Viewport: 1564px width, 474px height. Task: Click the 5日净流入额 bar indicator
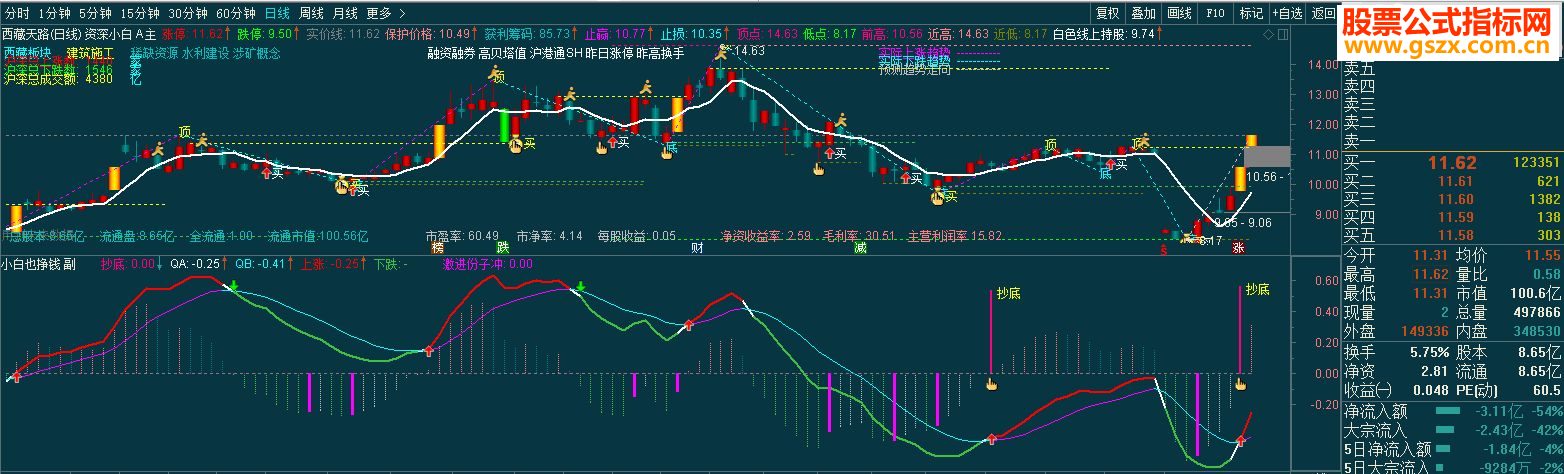1441,449
